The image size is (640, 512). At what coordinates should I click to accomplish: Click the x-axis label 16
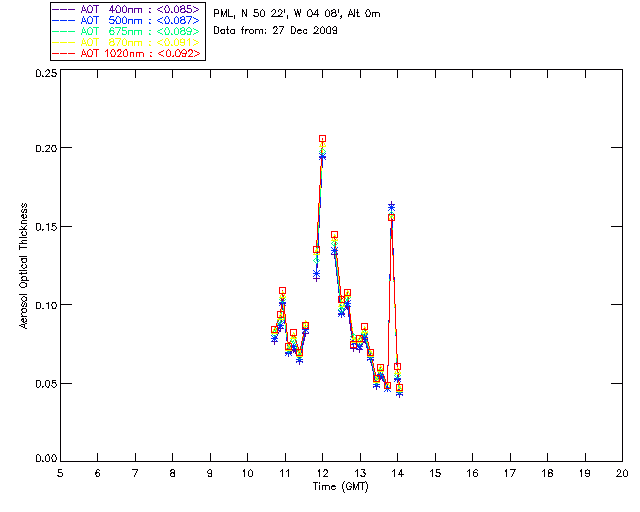(x=473, y=473)
